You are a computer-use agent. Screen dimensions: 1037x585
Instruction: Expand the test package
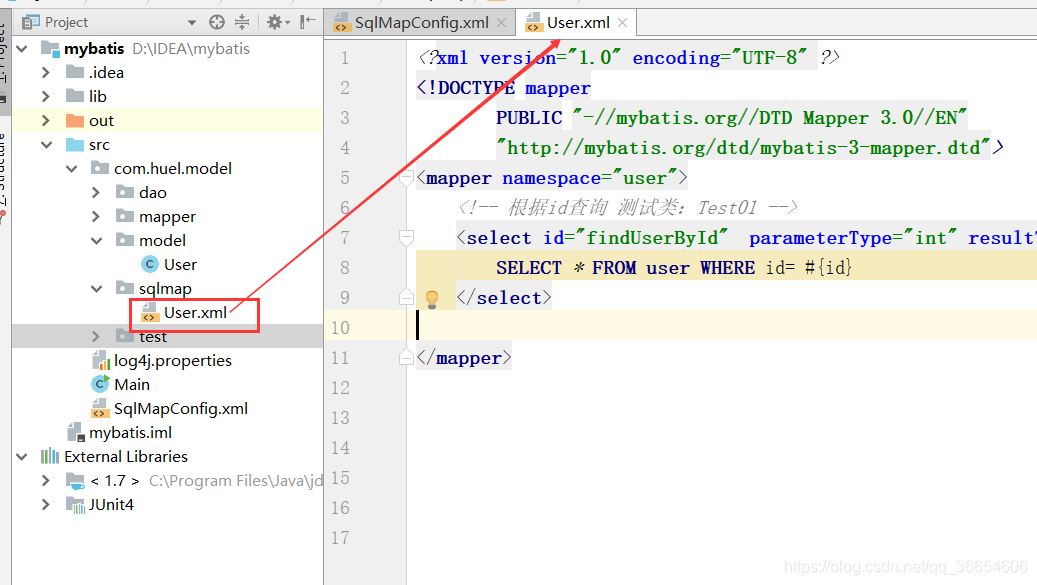tap(96, 336)
